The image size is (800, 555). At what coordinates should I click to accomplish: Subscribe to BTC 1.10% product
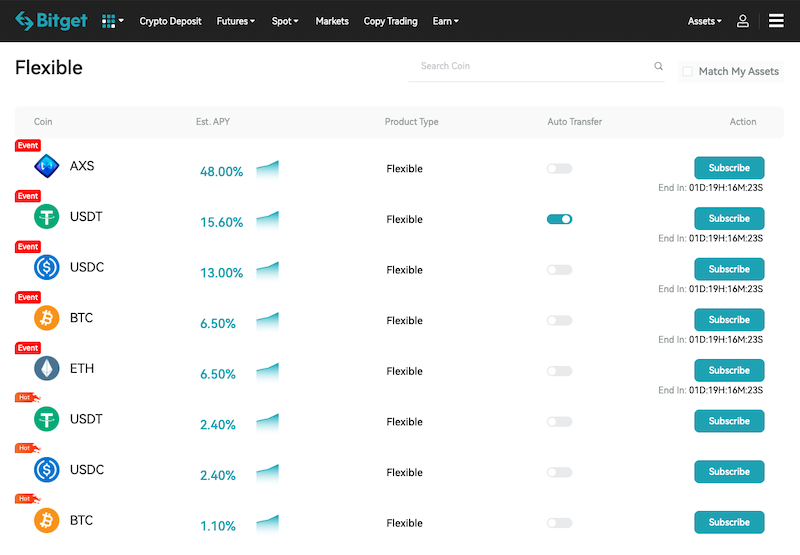point(729,522)
